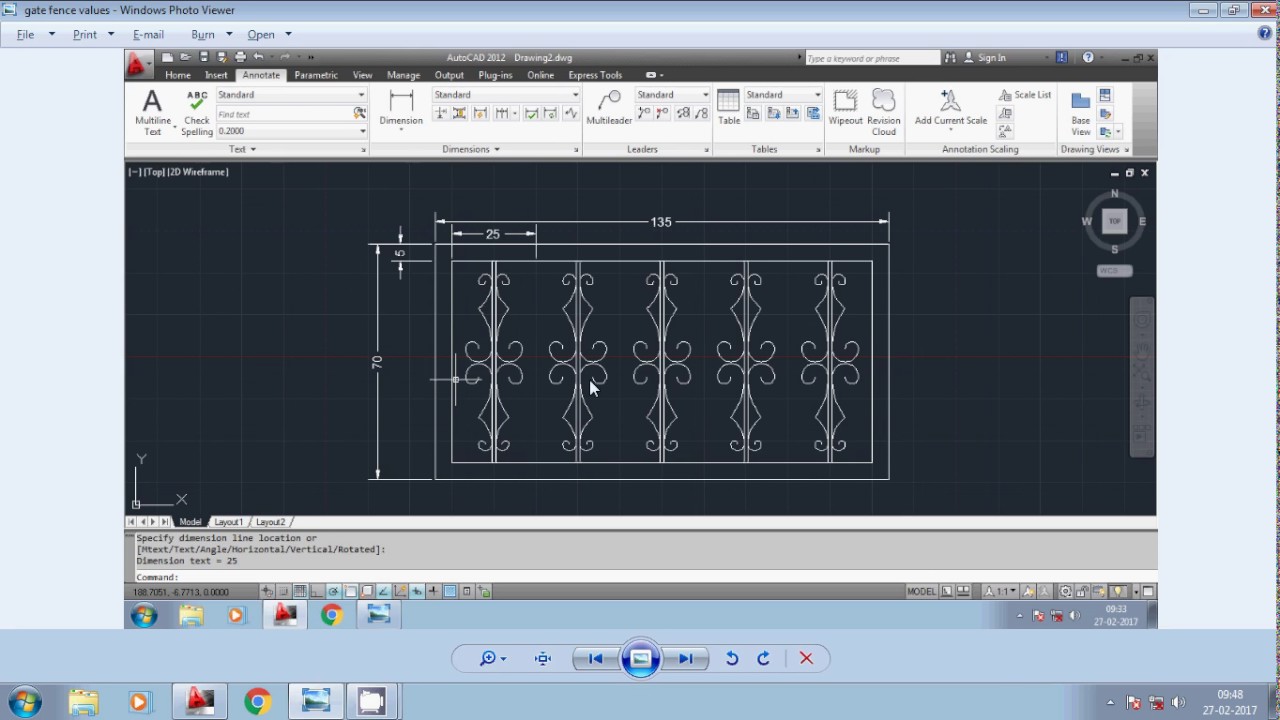This screenshot has width=1280, height=720.
Task: Open the AutoCAD application menu button
Action: tap(137, 66)
